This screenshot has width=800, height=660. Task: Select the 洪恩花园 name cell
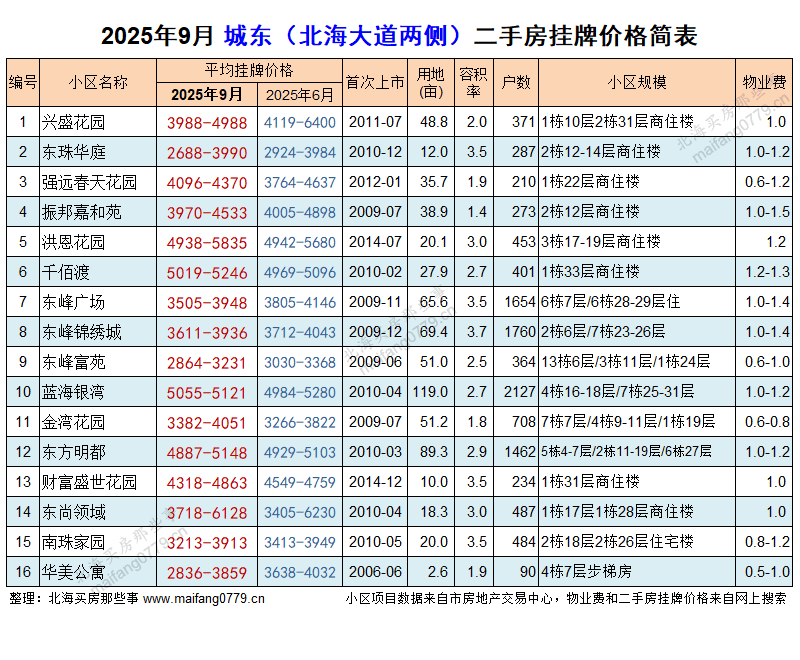(x=98, y=242)
